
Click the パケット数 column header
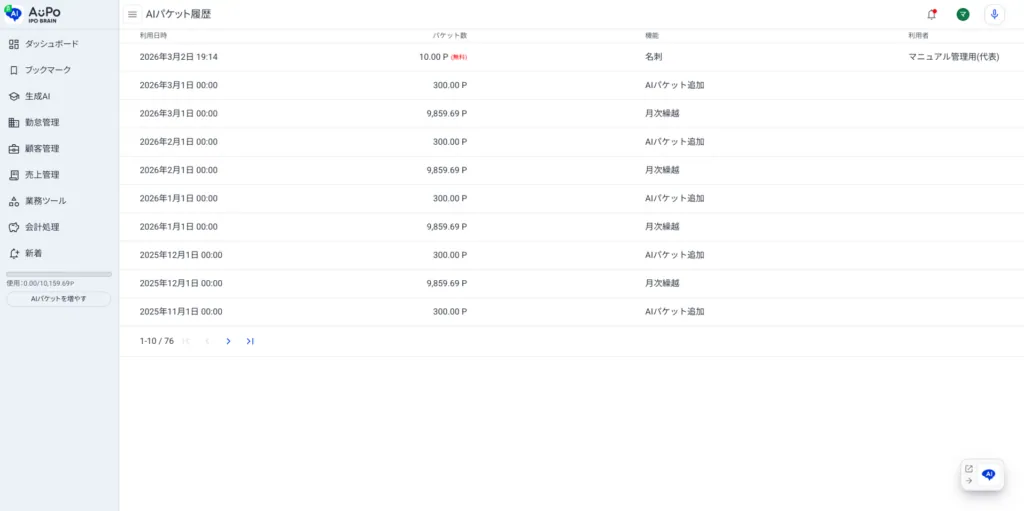[x=450, y=35]
